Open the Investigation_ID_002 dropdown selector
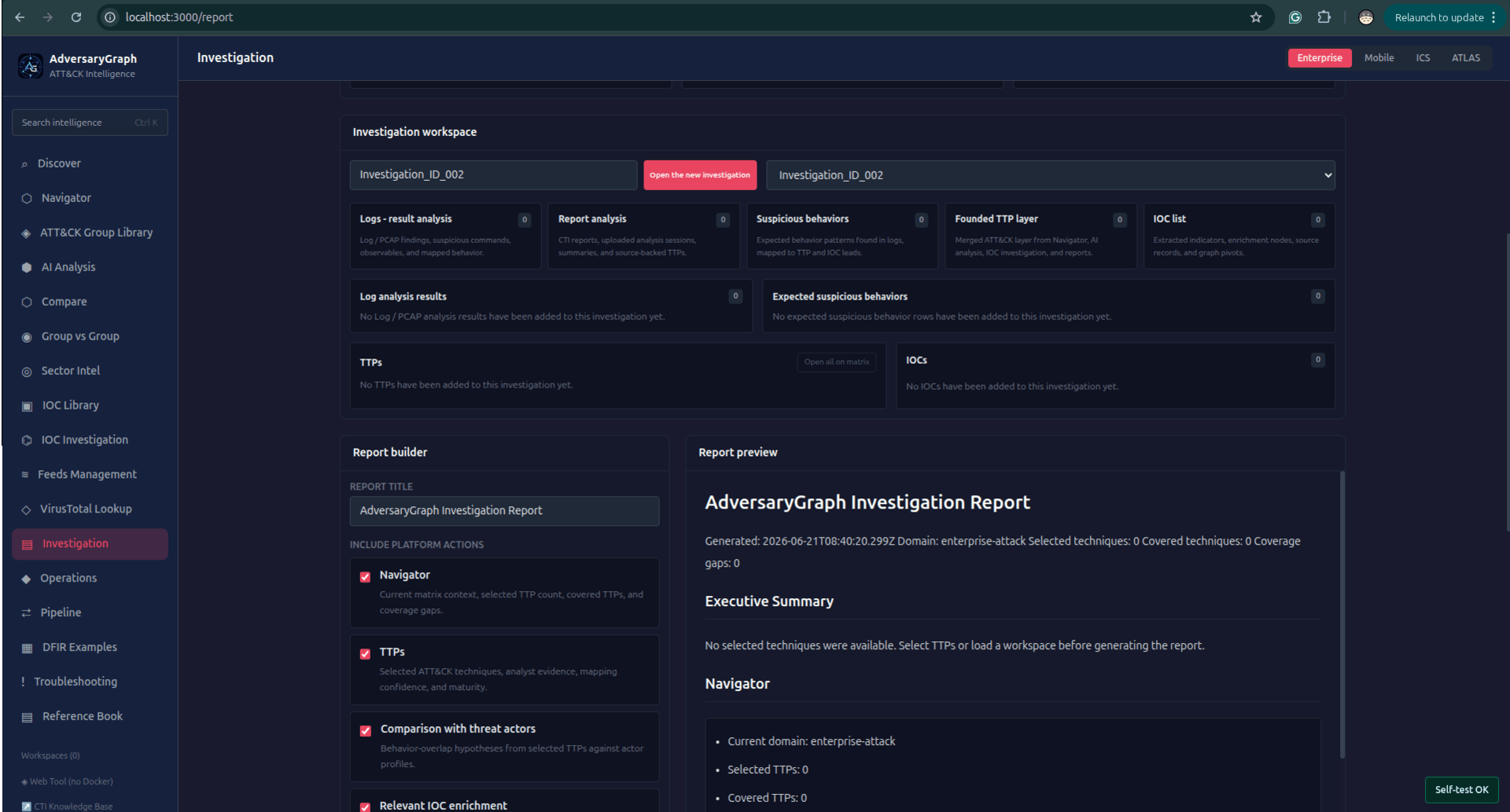Image resolution: width=1510 pixels, height=812 pixels. coord(1051,175)
